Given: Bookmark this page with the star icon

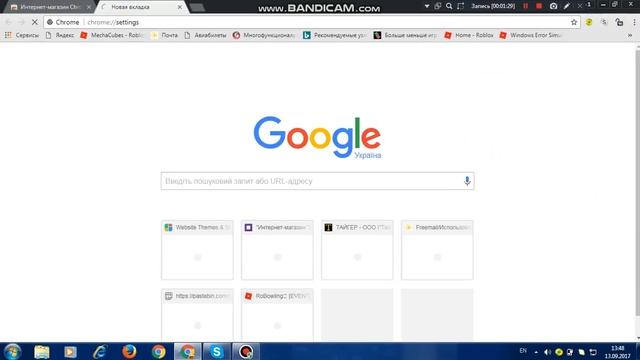Looking at the screenshot, I should pyautogui.click(x=574, y=22).
